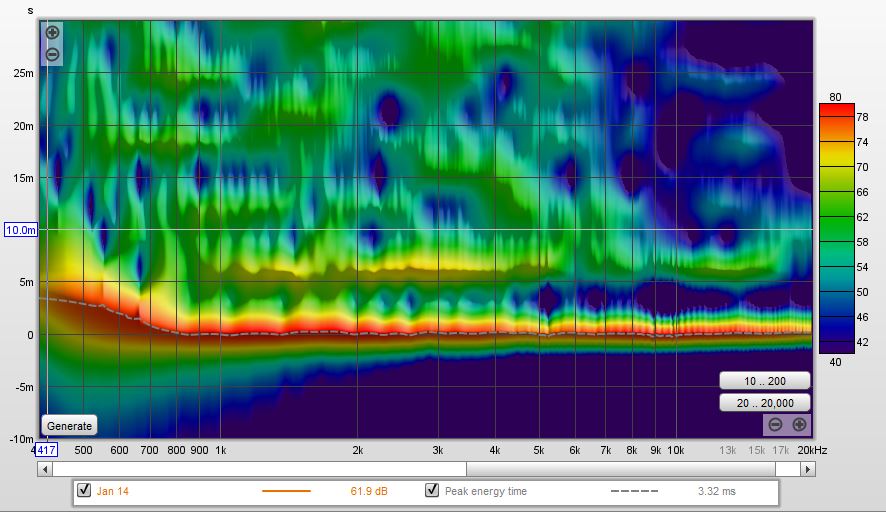Click the 417 frequency cursor label
Viewport: 886px width, 512px height.
click(x=46, y=450)
